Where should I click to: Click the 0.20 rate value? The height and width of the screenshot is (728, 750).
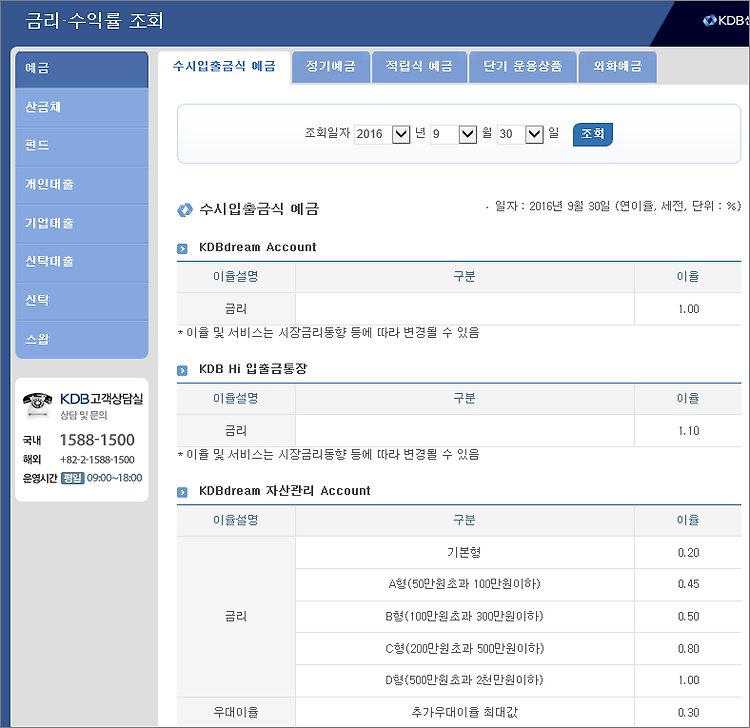[688, 553]
